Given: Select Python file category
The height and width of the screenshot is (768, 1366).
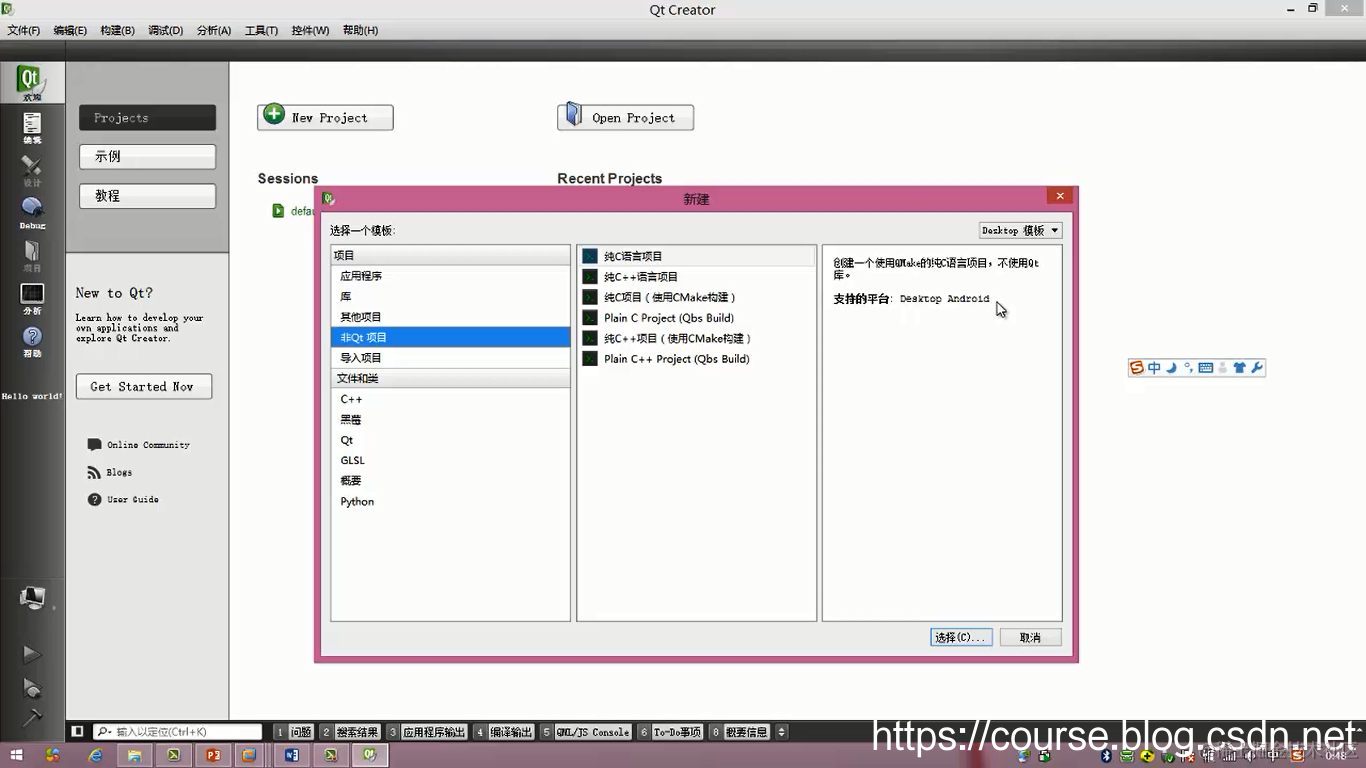Looking at the screenshot, I should (450, 502).
